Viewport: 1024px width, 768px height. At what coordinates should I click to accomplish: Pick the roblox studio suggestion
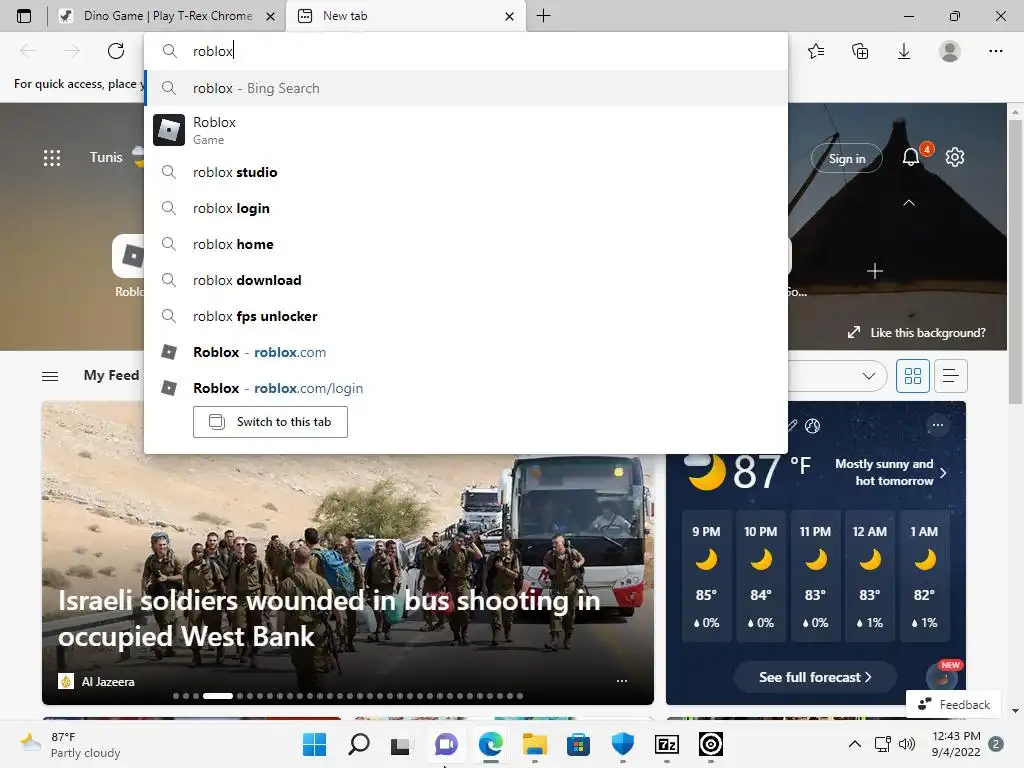[x=466, y=172]
